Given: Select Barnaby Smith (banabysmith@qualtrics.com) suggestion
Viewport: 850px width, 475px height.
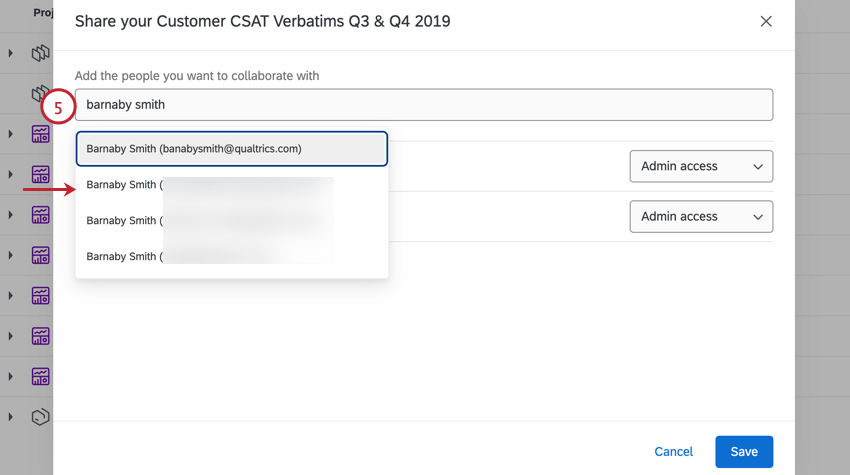Looking at the screenshot, I should [232, 149].
